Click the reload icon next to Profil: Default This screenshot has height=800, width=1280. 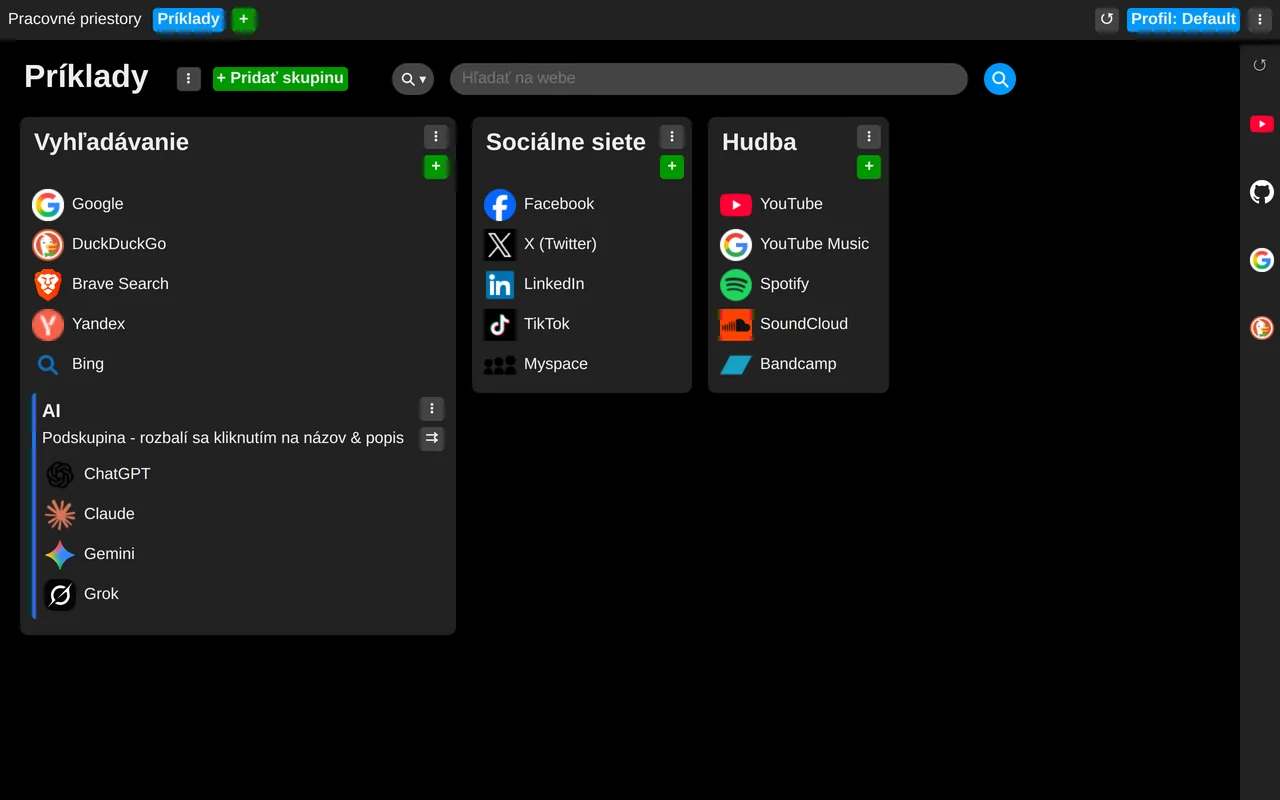(1107, 19)
